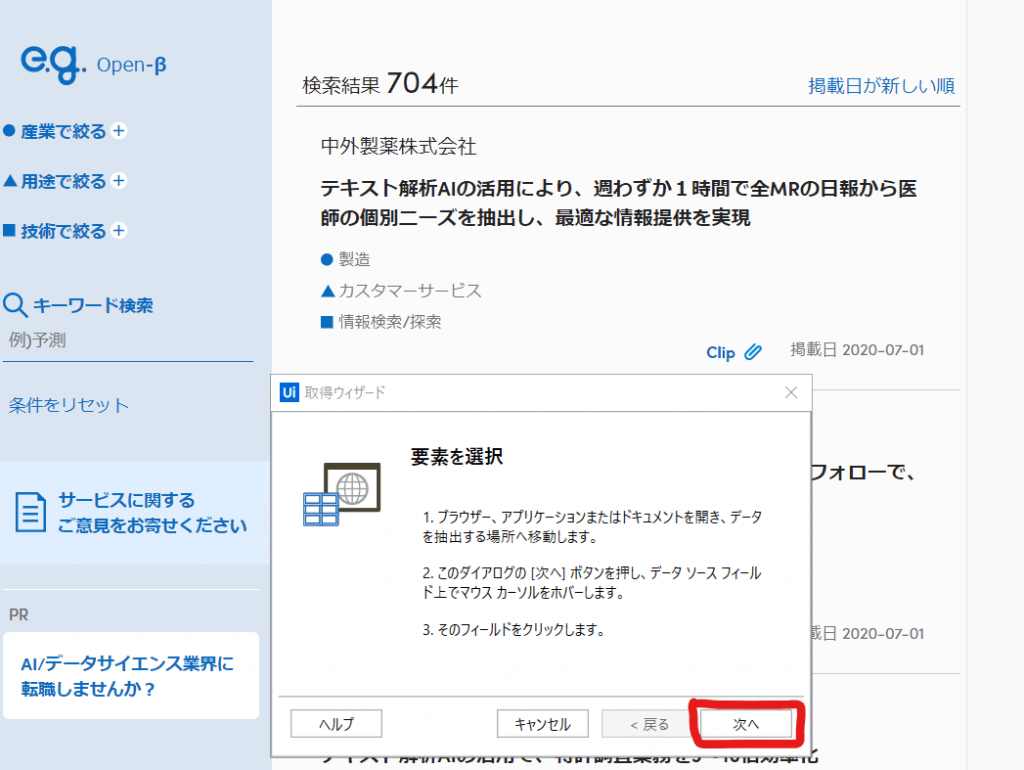Image resolution: width=1024 pixels, height=770 pixels.
Task: Click the Clip paperclip icon
Action: click(x=753, y=352)
